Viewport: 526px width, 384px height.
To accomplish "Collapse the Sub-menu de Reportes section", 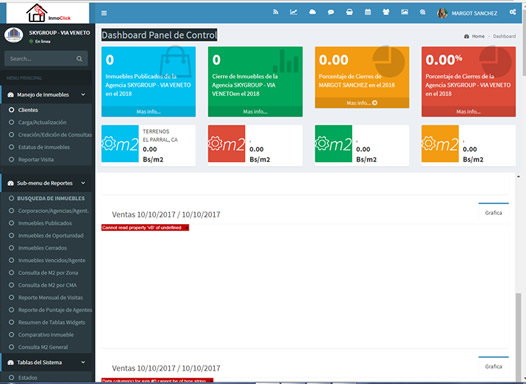I will (x=83, y=183).
